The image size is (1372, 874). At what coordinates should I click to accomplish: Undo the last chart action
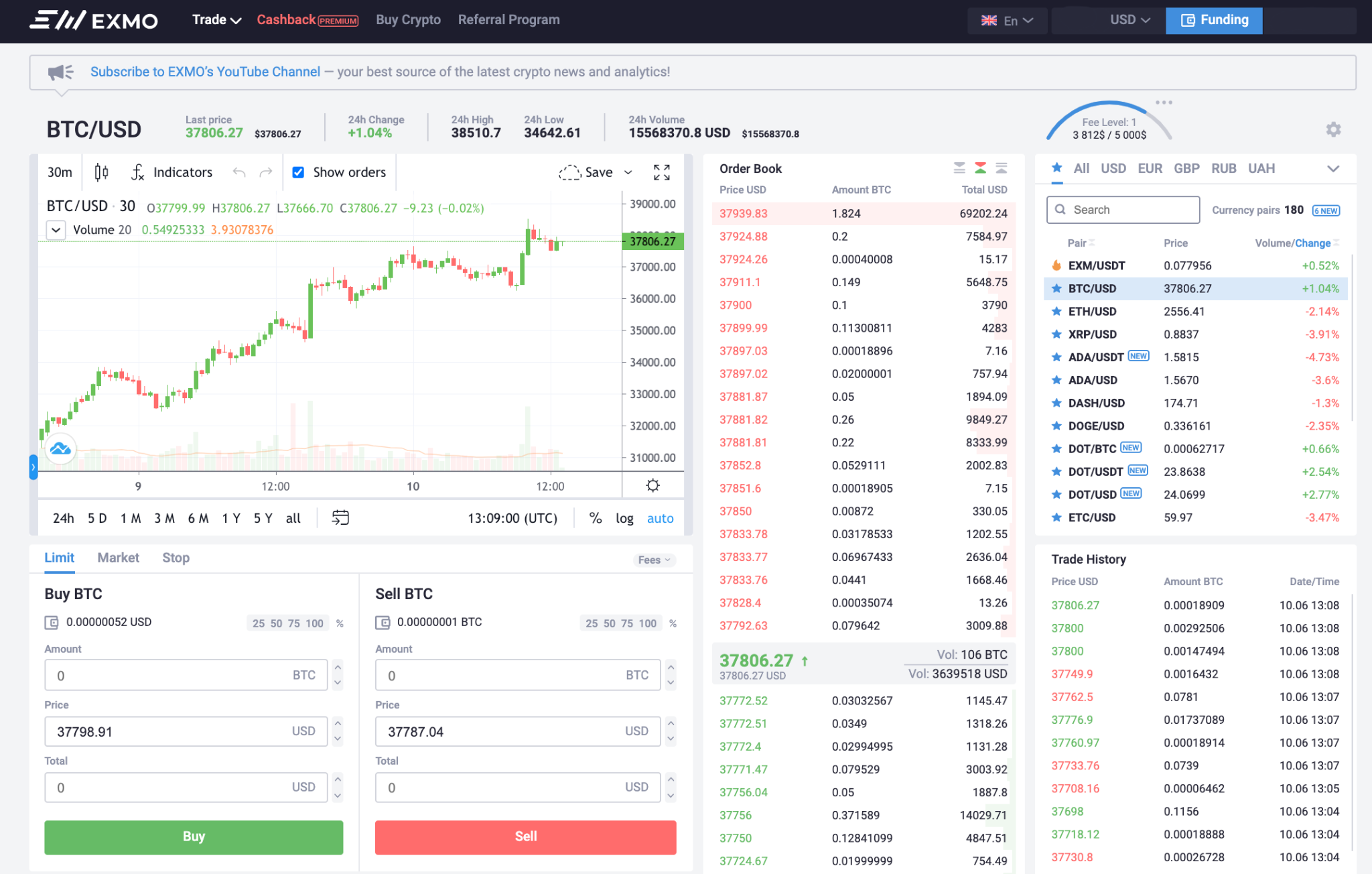pos(239,172)
